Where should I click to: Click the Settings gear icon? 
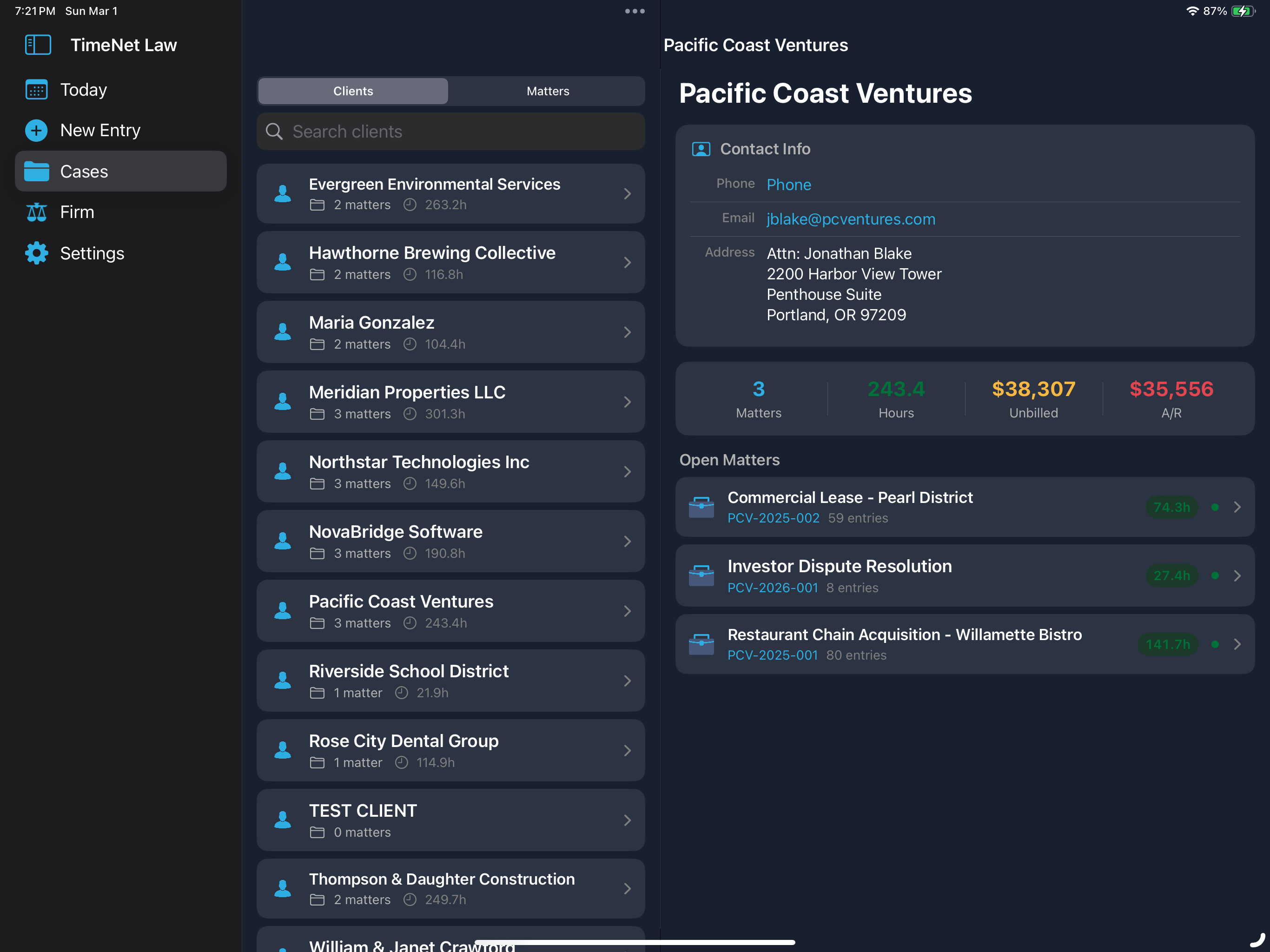tap(37, 252)
